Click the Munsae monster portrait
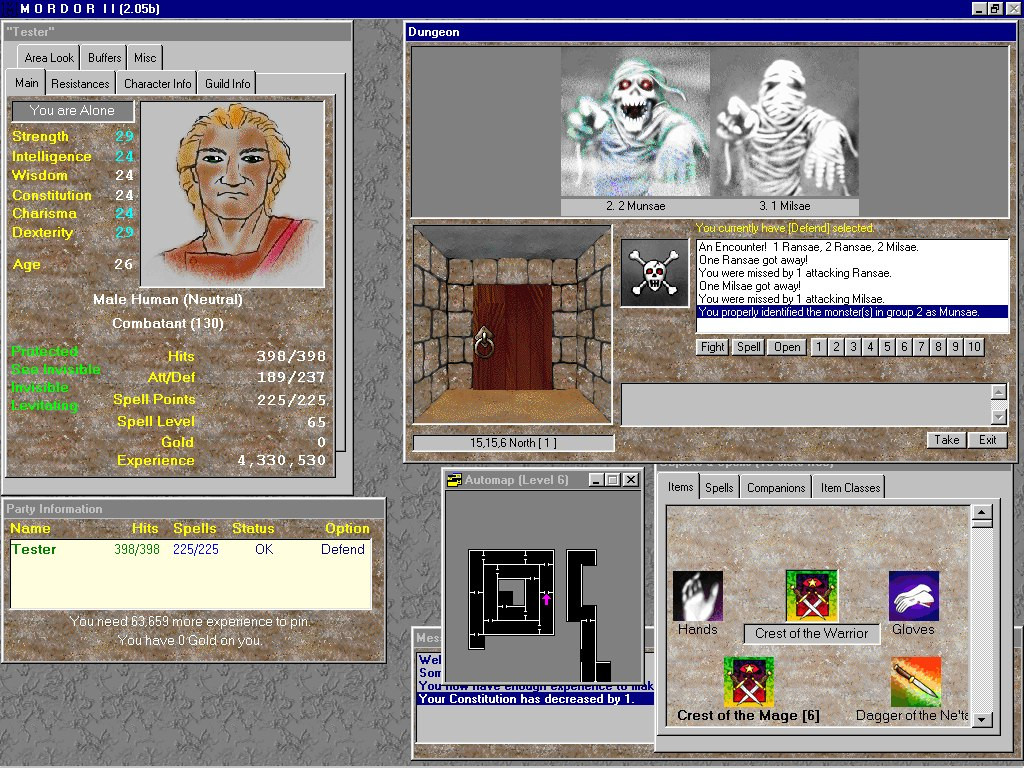 click(x=635, y=122)
